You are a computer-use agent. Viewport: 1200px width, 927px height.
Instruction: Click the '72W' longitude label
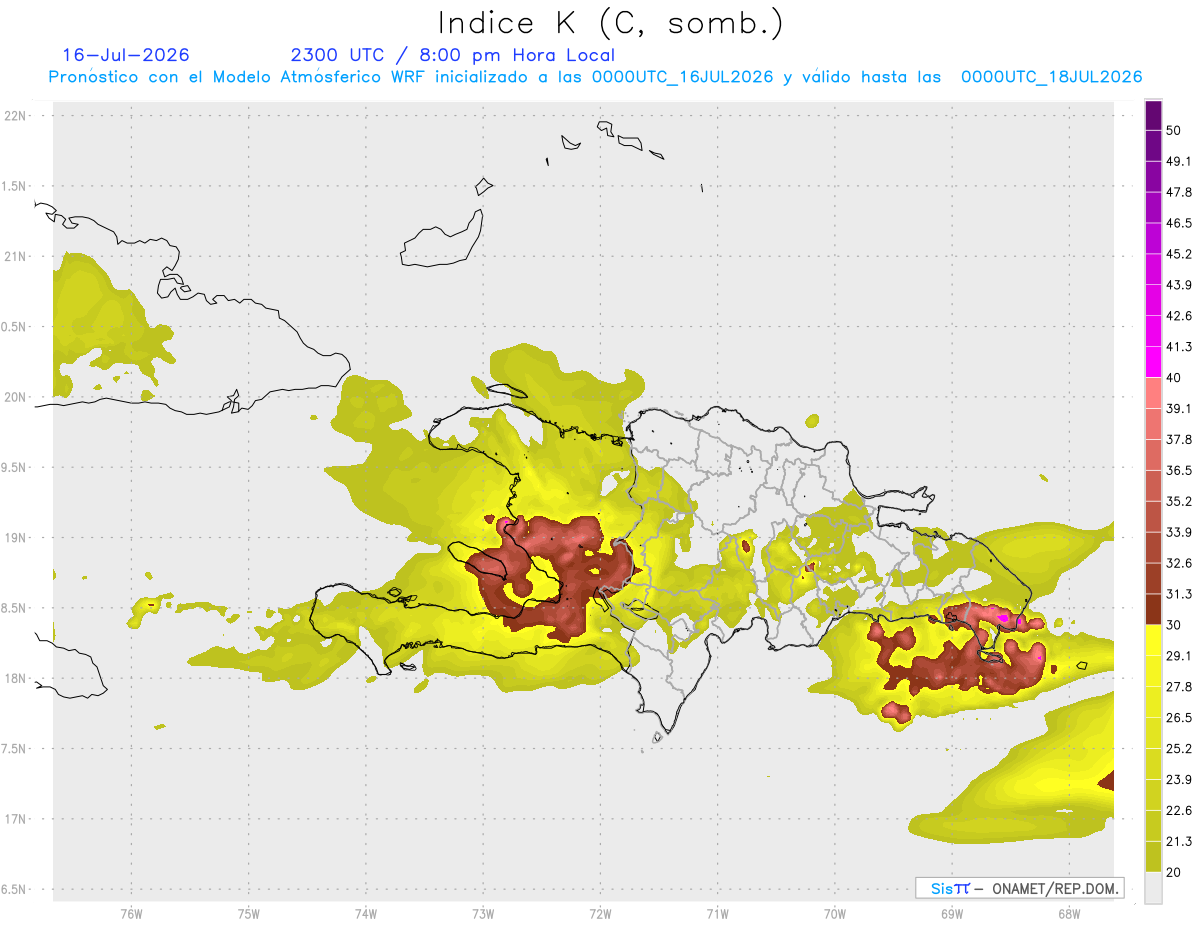(x=600, y=914)
